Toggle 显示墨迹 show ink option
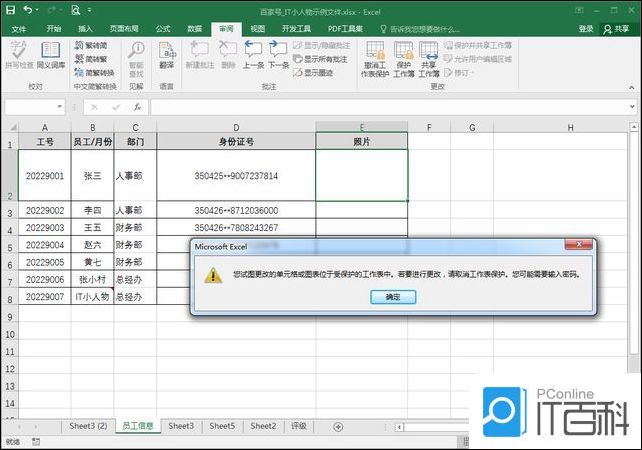The width and height of the screenshot is (642, 450). click(316, 72)
